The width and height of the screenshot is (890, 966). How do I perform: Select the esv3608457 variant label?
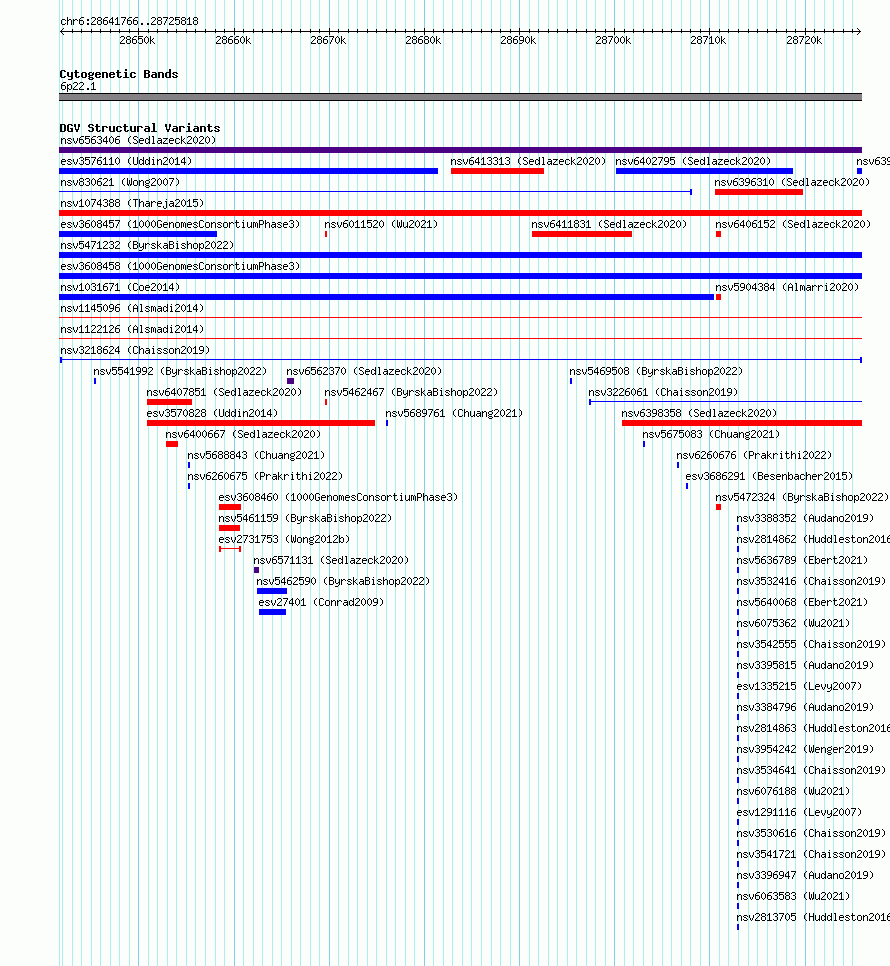(x=180, y=224)
